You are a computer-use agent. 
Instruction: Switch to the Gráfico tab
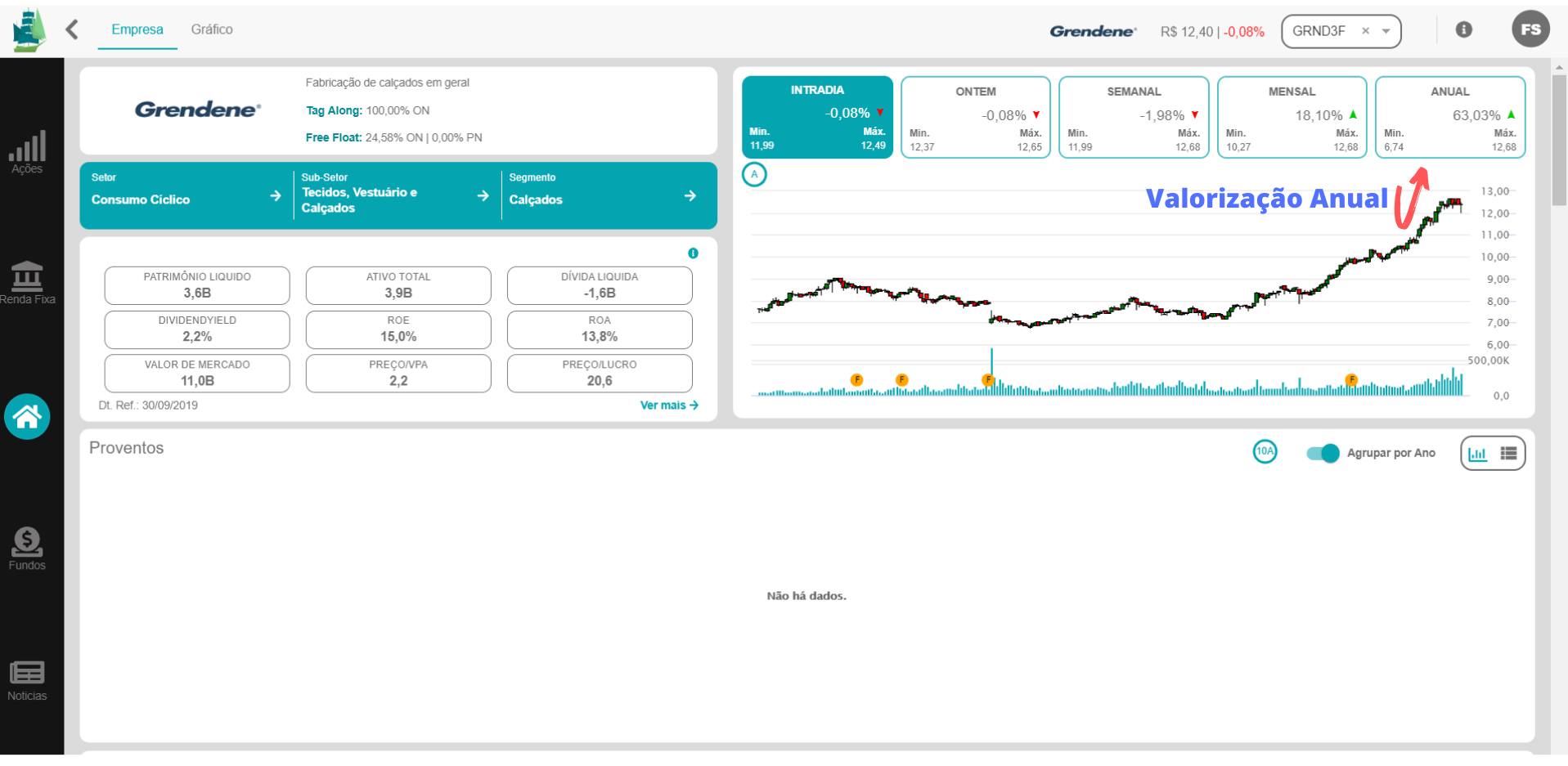coord(212,29)
